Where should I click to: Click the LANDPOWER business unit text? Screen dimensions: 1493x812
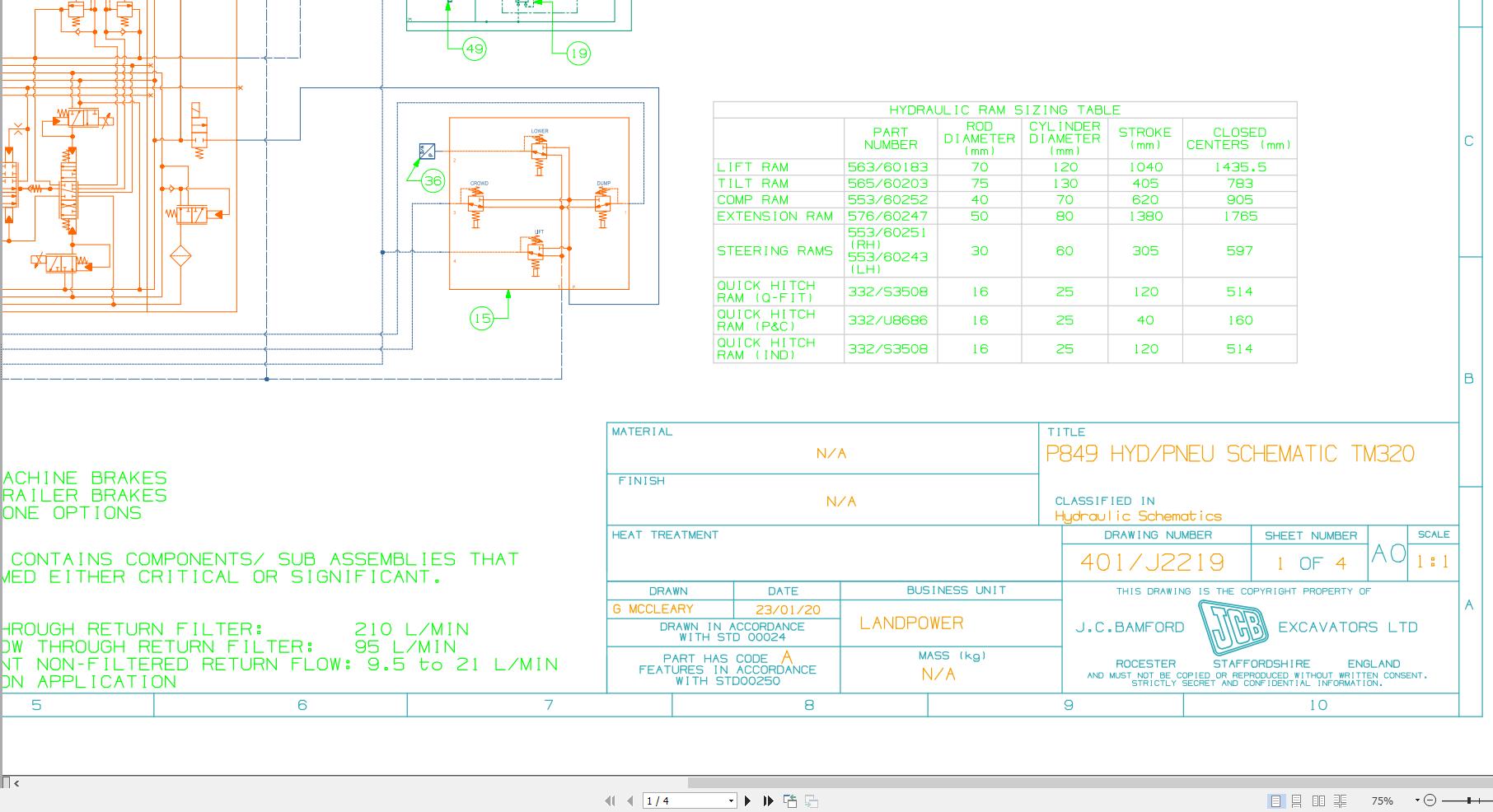(x=911, y=623)
